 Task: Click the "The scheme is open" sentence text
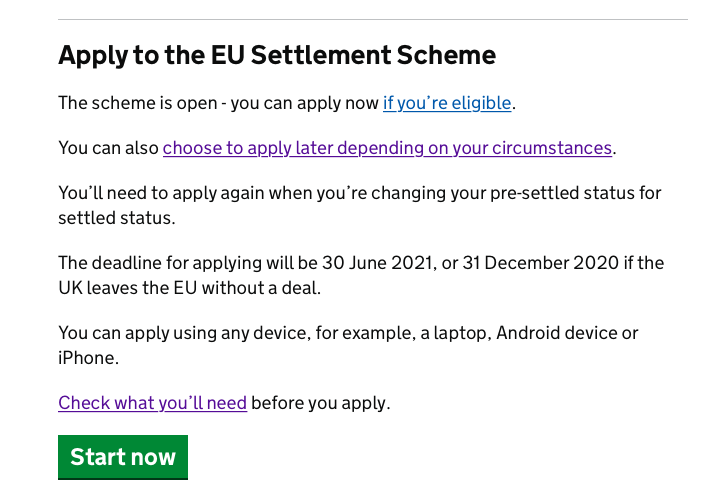coord(287,103)
